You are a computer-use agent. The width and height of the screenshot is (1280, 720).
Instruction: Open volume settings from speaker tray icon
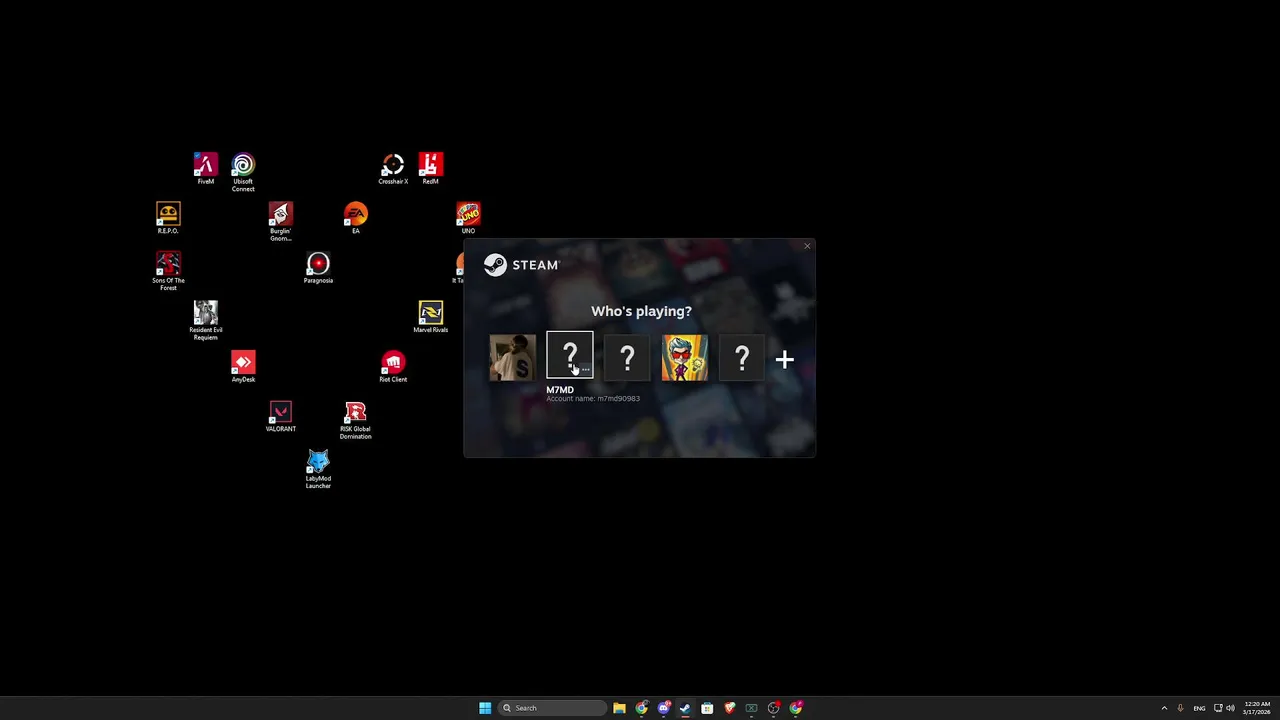click(1230, 708)
